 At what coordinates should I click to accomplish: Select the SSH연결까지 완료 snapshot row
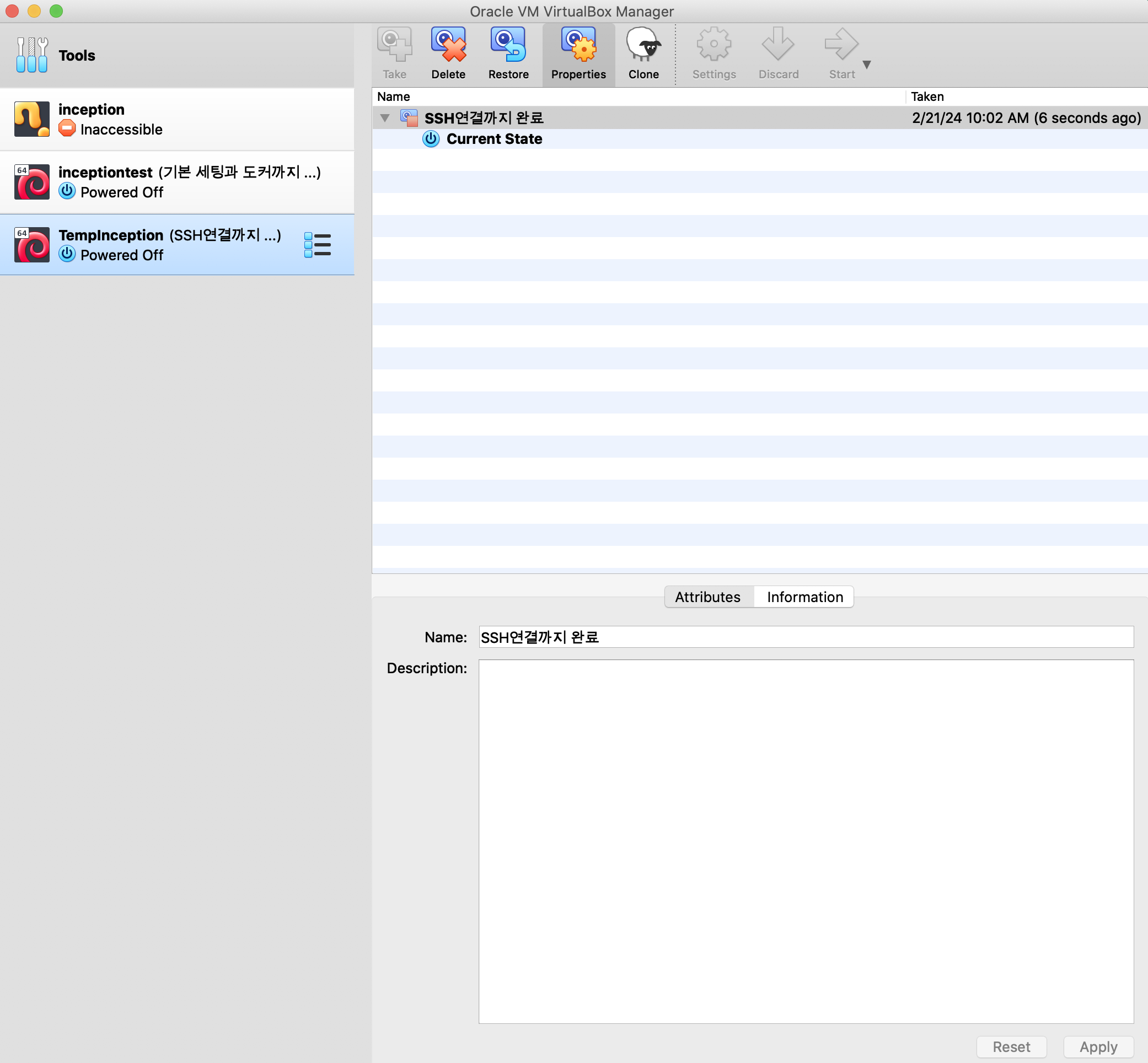[x=760, y=117]
